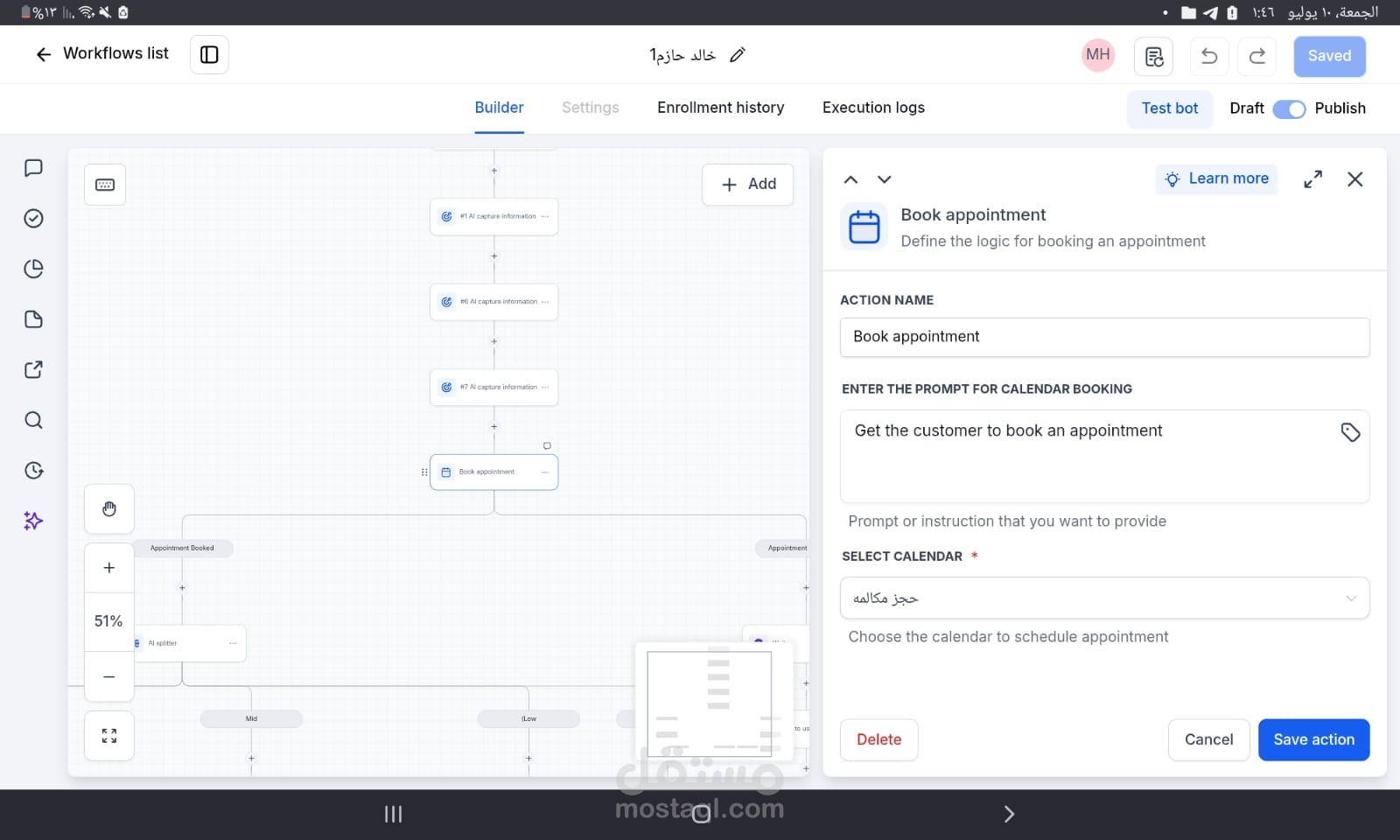Select the #7 AI capture information node
This screenshot has width=1400, height=840.
(x=493, y=387)
